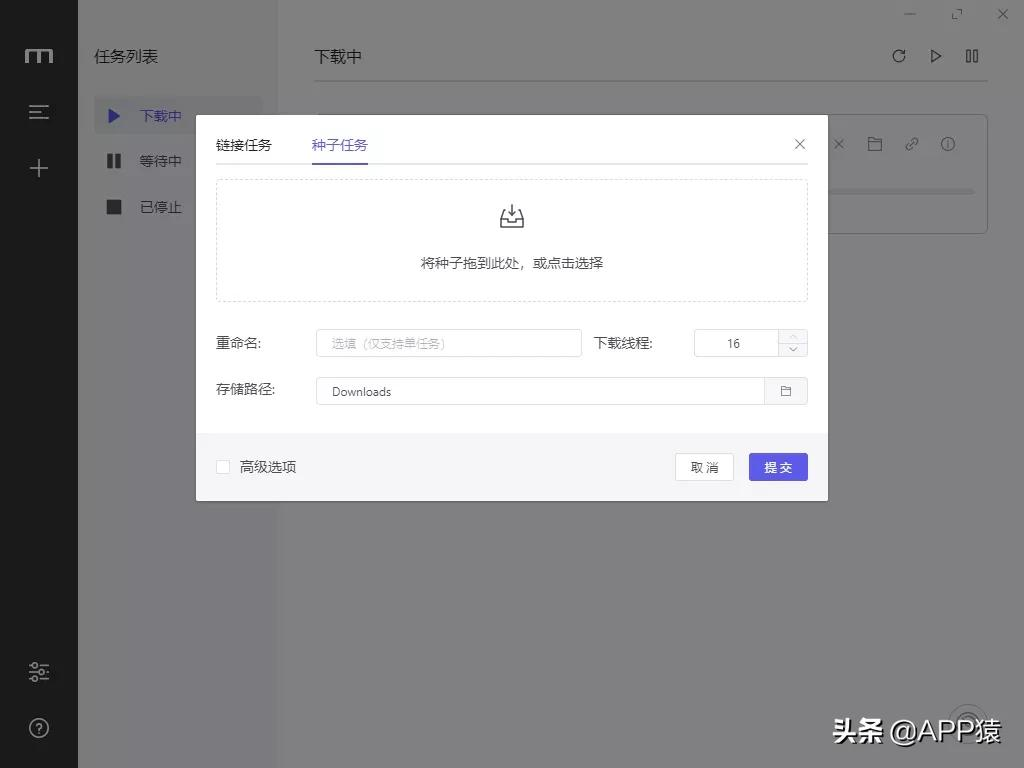Refresh tasks with the refresh icon

coord(899,56)
